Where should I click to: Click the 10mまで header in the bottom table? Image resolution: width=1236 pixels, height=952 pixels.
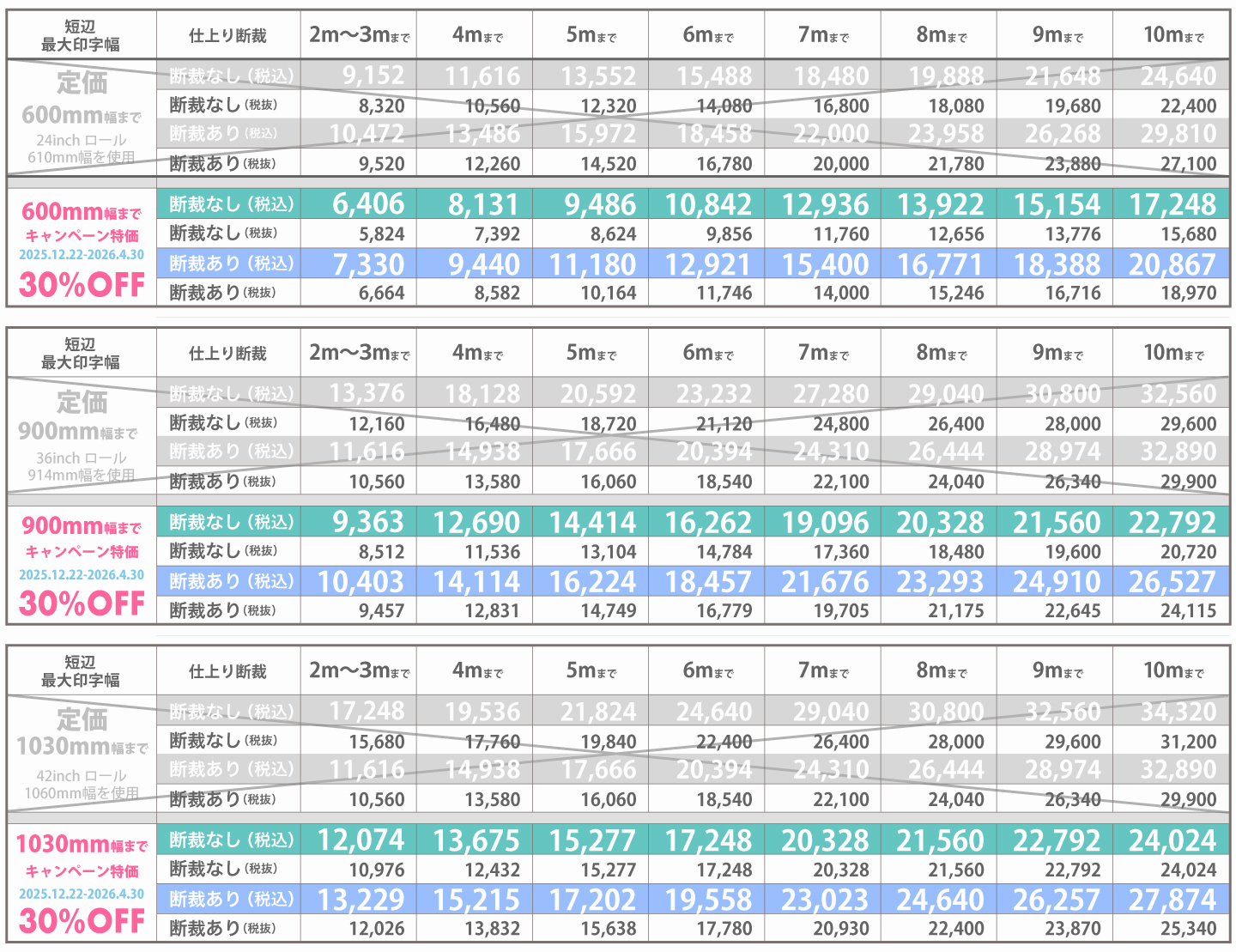click(1172, 670)
